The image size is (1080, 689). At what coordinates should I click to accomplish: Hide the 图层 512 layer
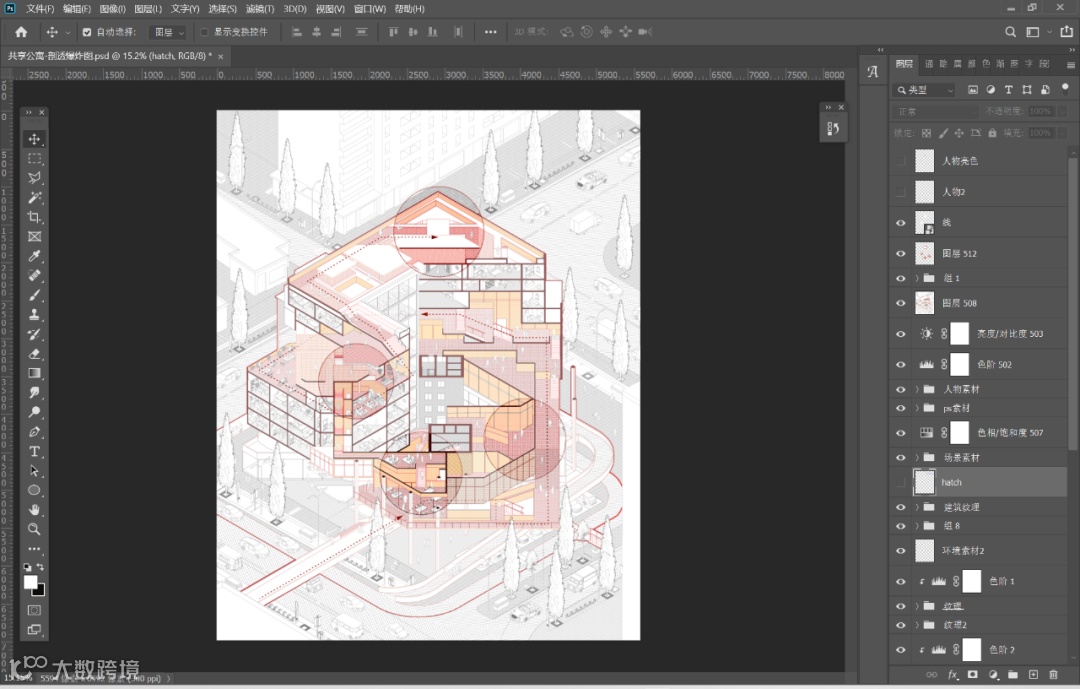coord(900,254)
